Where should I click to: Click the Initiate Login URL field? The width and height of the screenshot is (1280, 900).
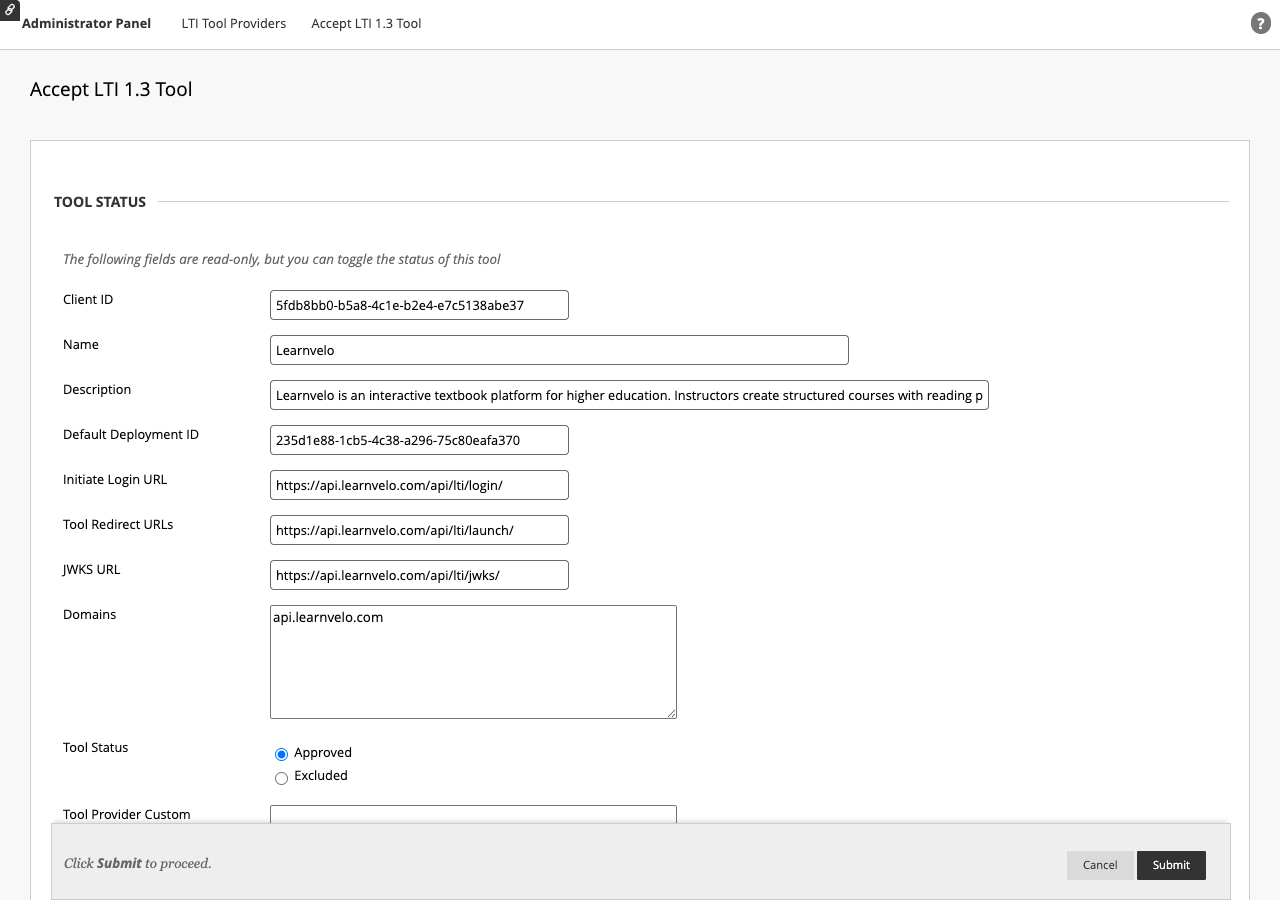click(x=418, y=485)
